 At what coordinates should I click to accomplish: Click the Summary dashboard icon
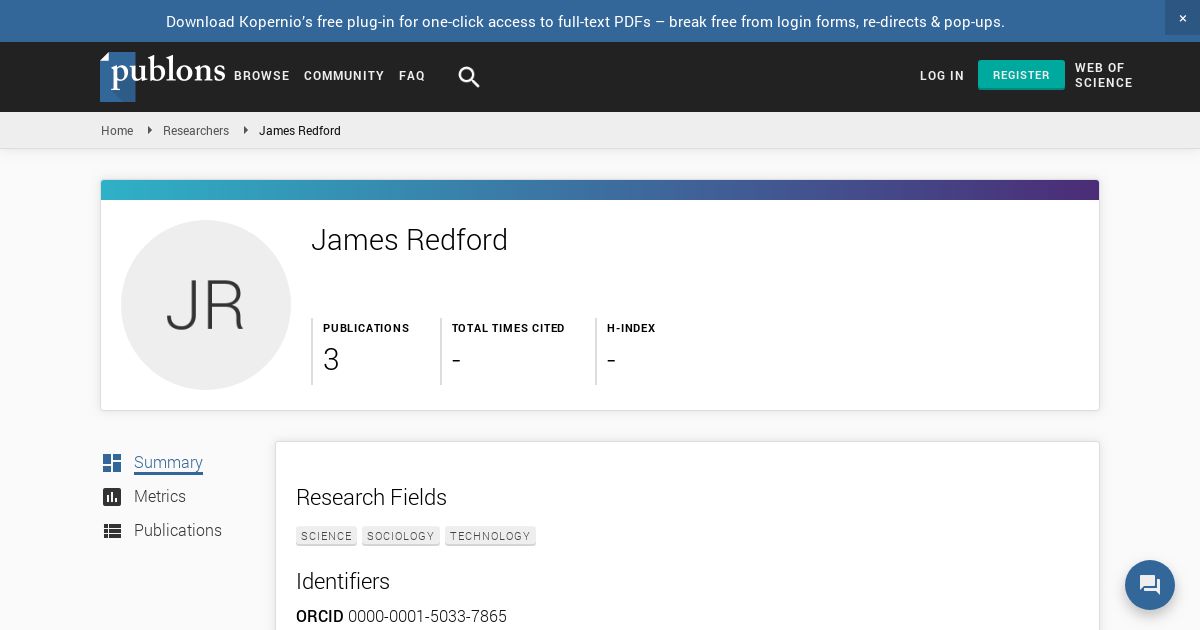pos(112,463)
